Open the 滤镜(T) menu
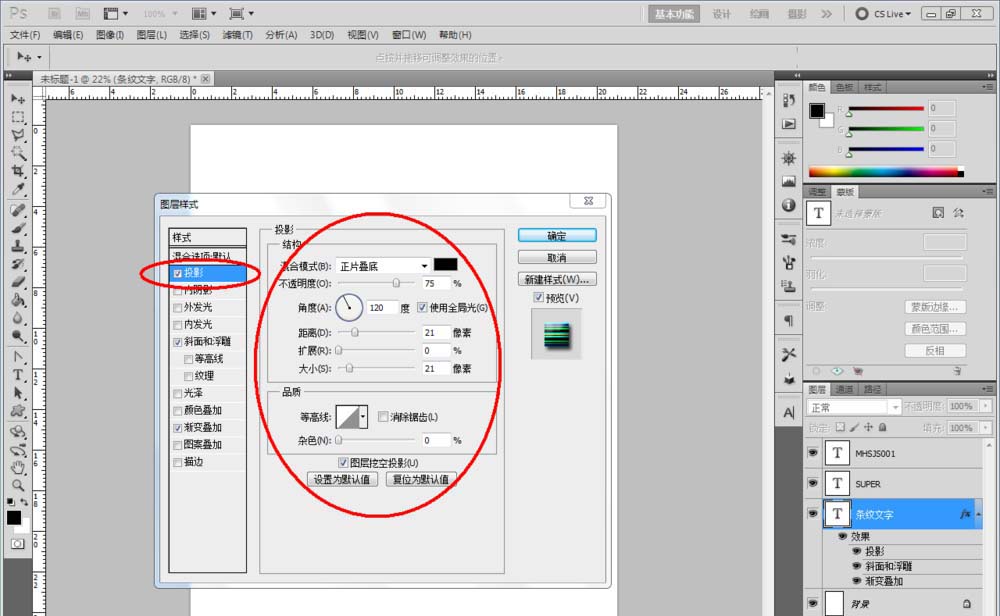 pyautogui.click(x=237, y=35)
